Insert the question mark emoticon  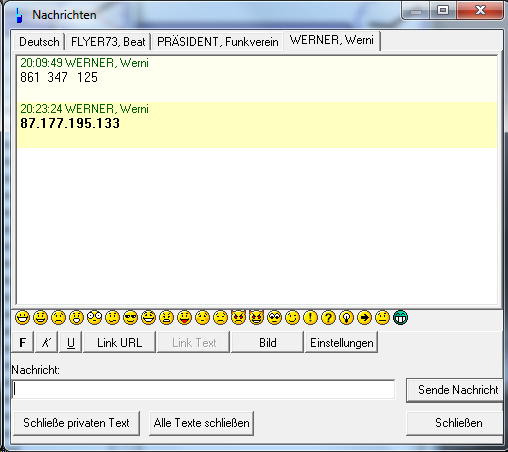(x=328, y=318)
